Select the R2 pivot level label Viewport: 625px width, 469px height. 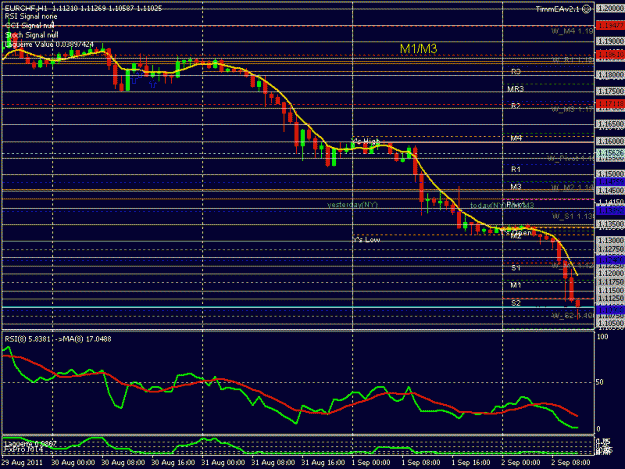[516, 106]
